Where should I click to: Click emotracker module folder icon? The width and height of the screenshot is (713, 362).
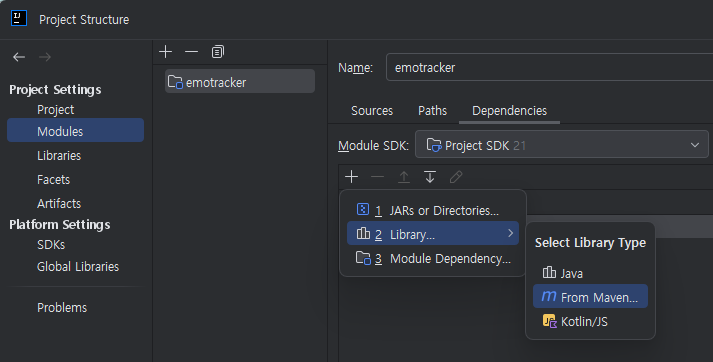click(175, 82)
